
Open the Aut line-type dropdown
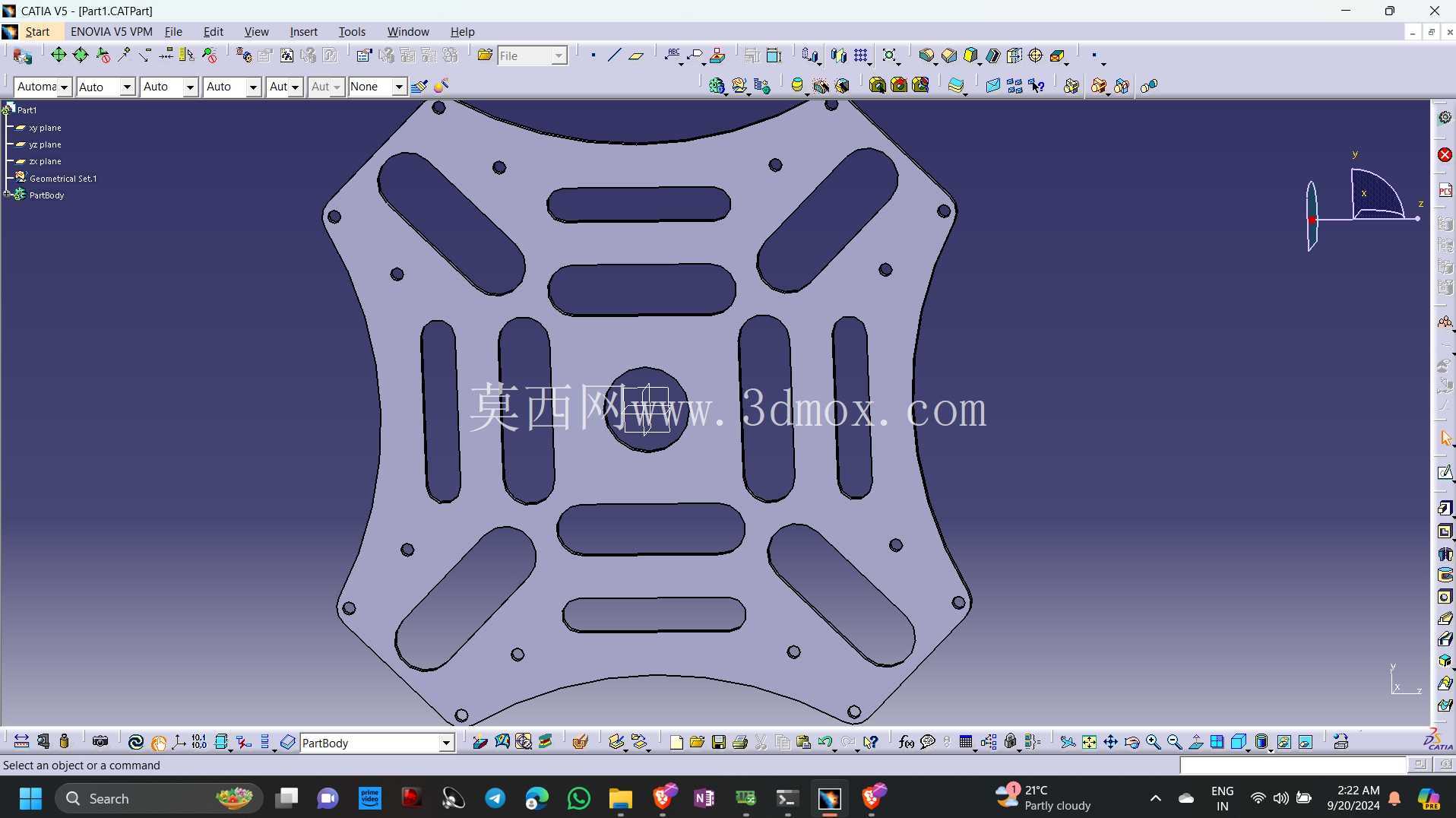[x=295, y=87]
